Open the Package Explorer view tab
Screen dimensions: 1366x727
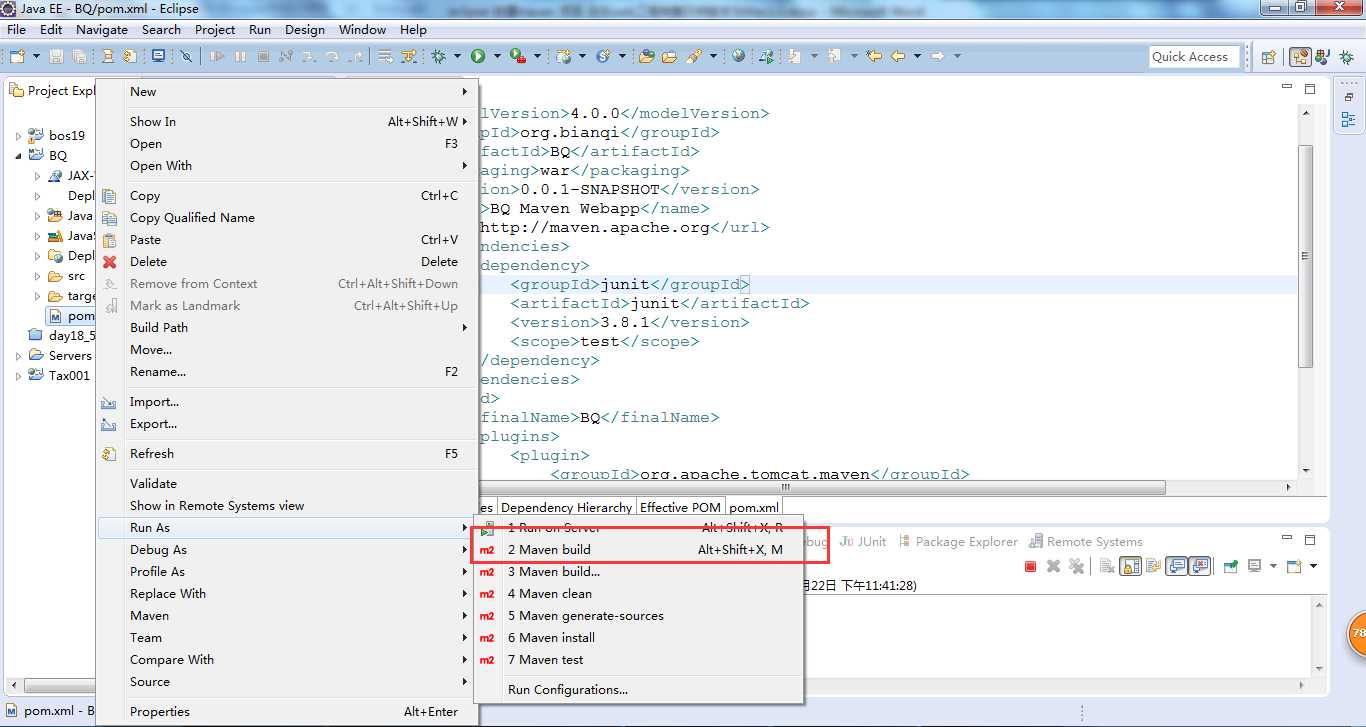point(957,542)
